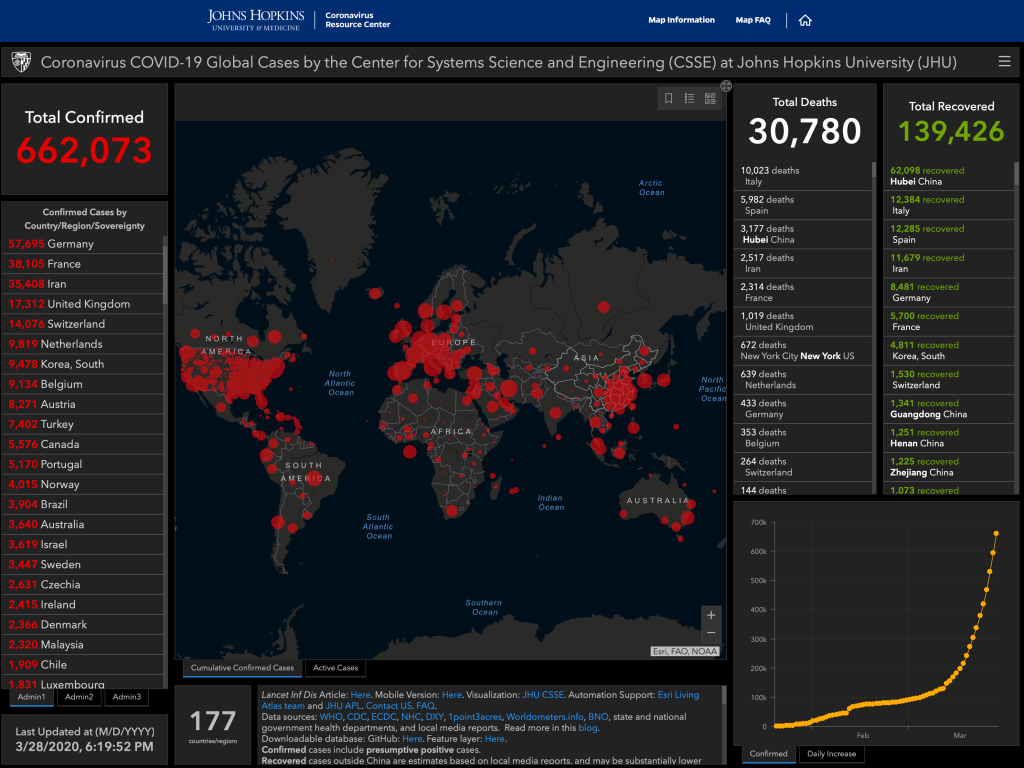
Task: Follow the JHU CSSE visualization link
Action: pyautogui.click(x=544, y=694)
